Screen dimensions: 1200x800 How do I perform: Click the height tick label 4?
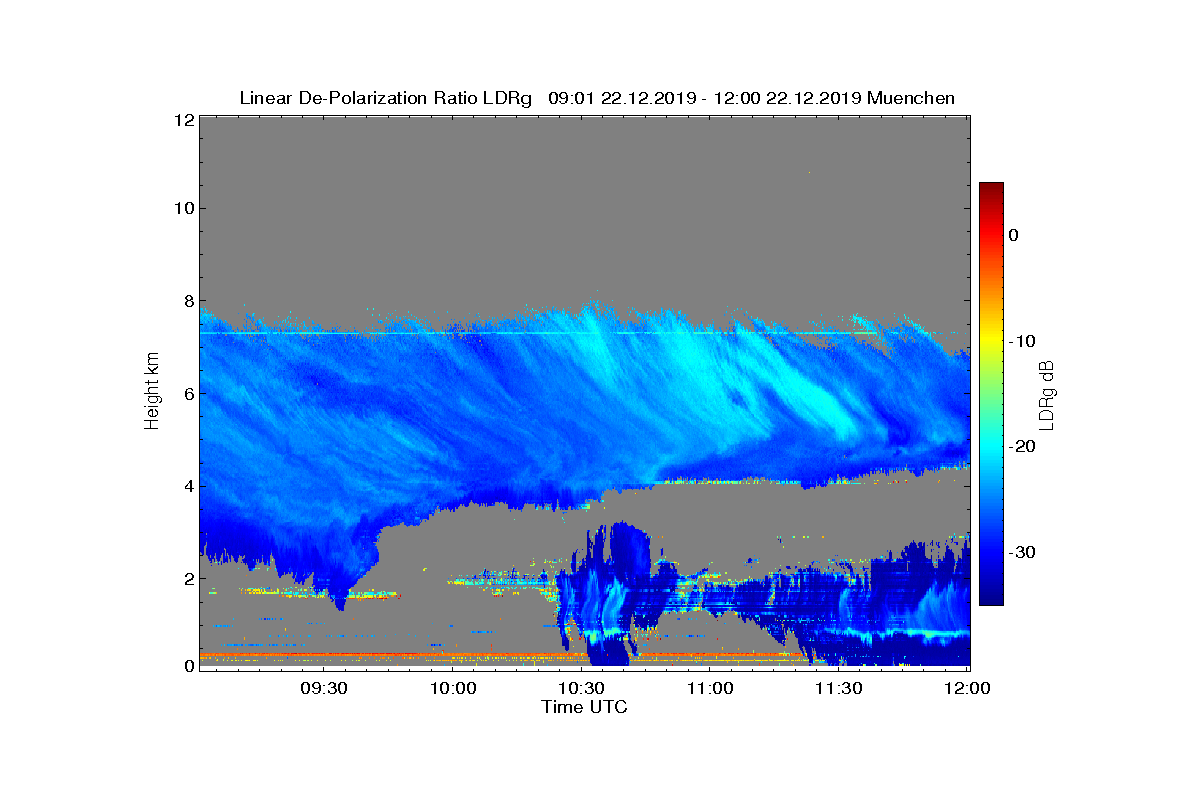pos(187,486)
